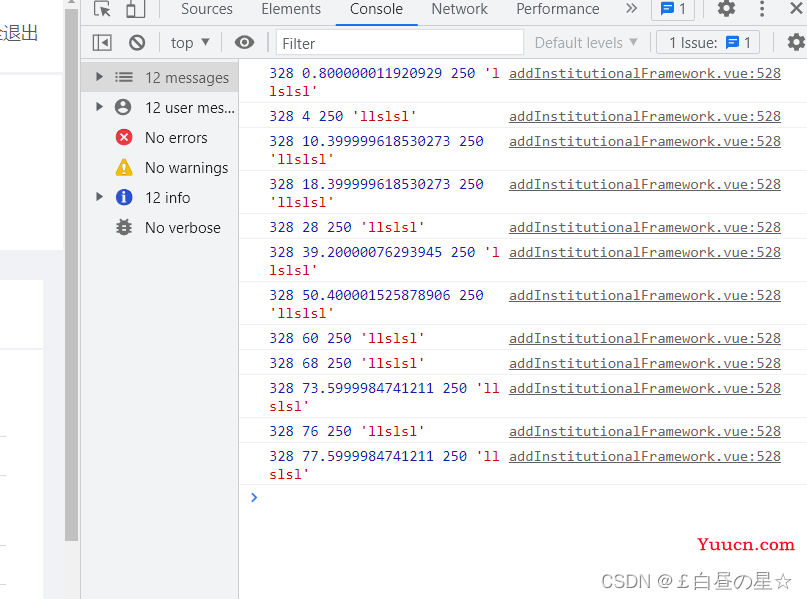Toggle the live expression eye icon
The height and width of the screenshot is (599, 807).
point(244,43)
